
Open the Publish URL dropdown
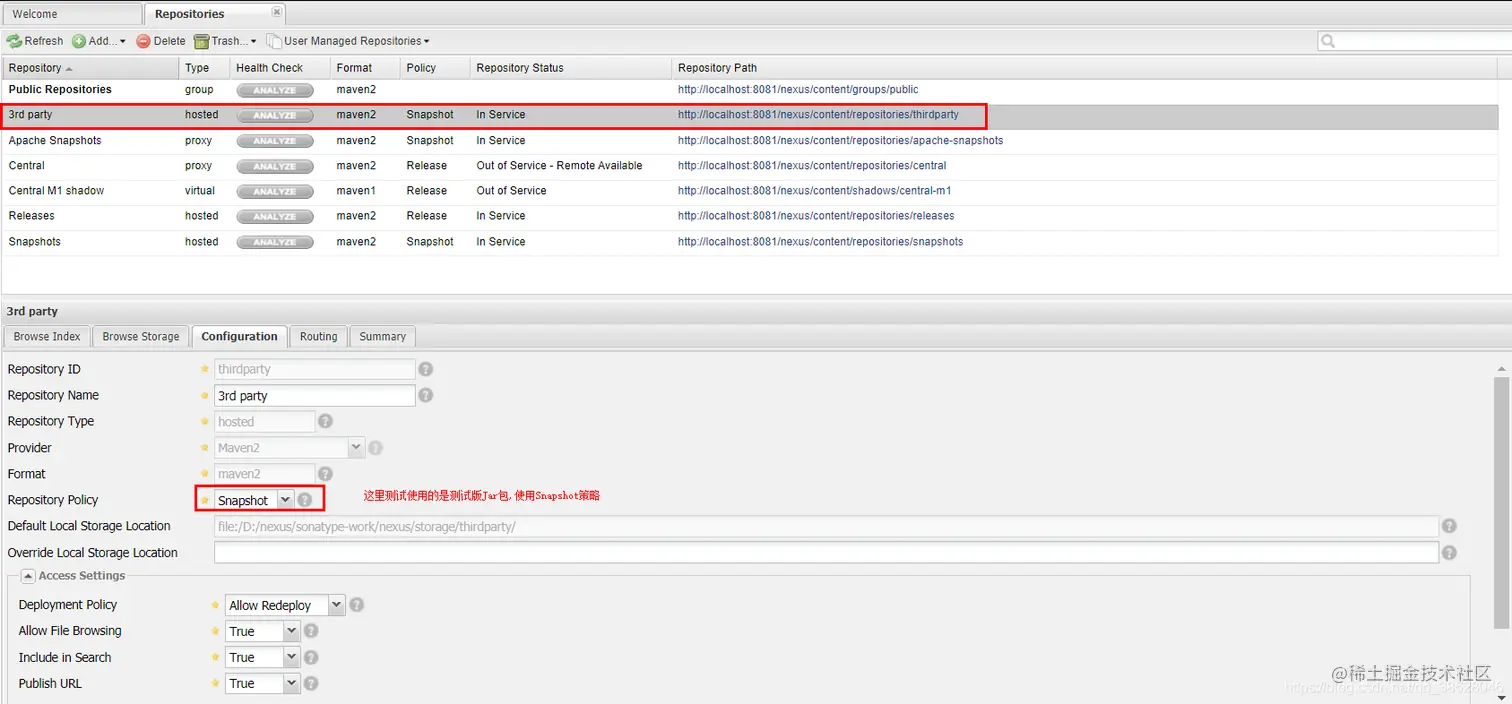(291, 683)
